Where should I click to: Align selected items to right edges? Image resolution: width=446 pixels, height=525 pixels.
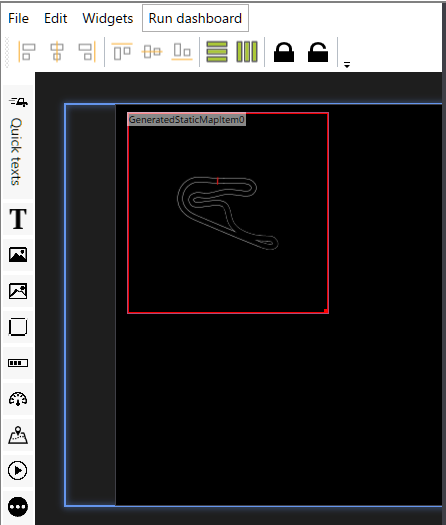tap(87, 52)
